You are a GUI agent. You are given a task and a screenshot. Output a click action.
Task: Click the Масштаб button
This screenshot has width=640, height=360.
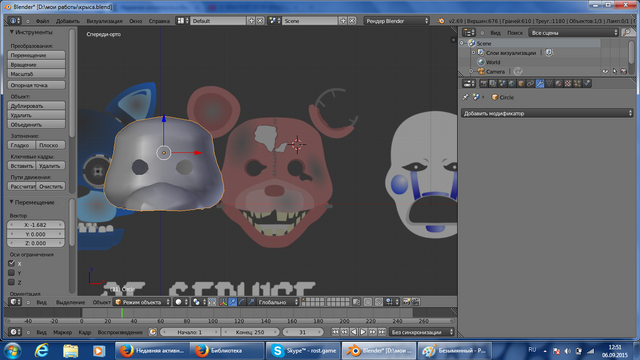[x=36, y=74]
